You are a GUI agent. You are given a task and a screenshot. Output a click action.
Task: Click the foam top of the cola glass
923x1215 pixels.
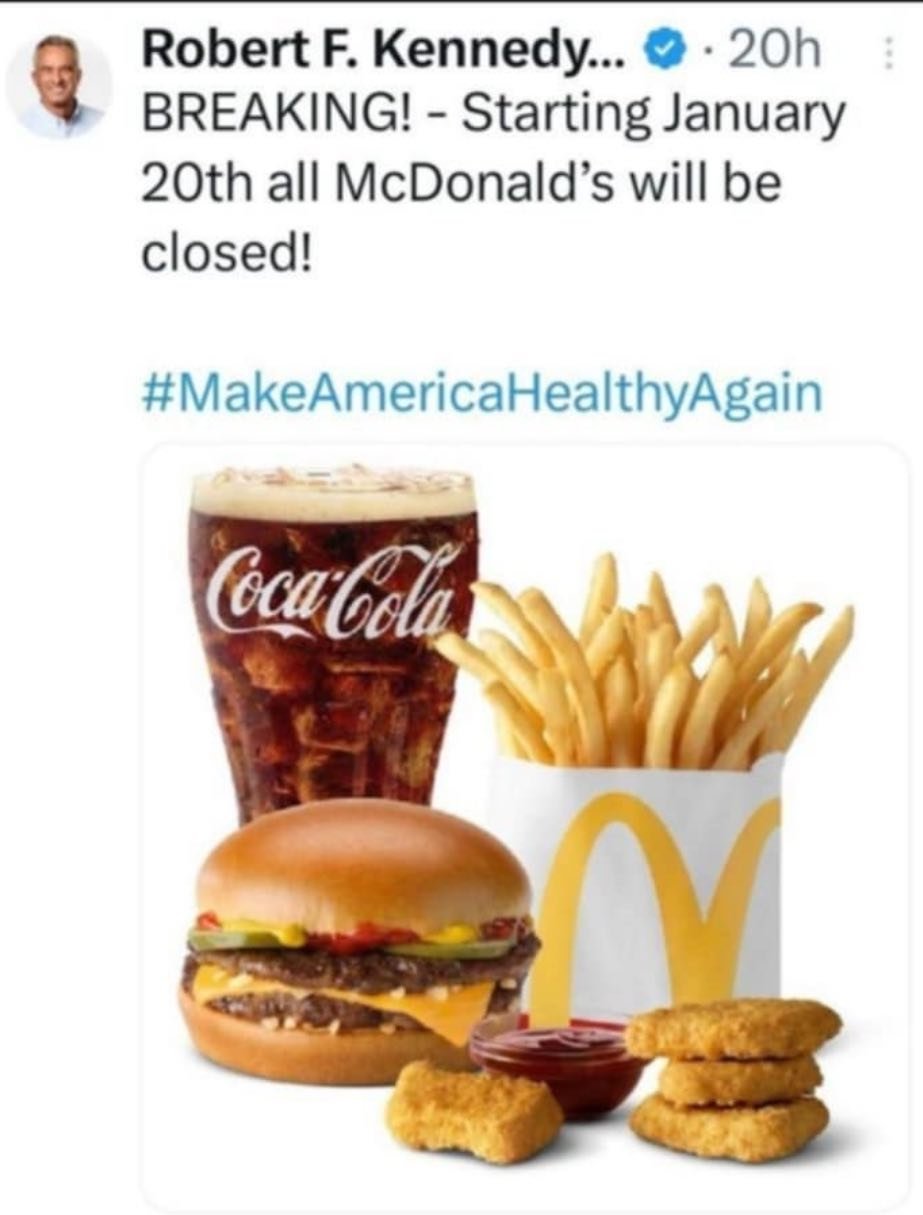coord(333,492)
